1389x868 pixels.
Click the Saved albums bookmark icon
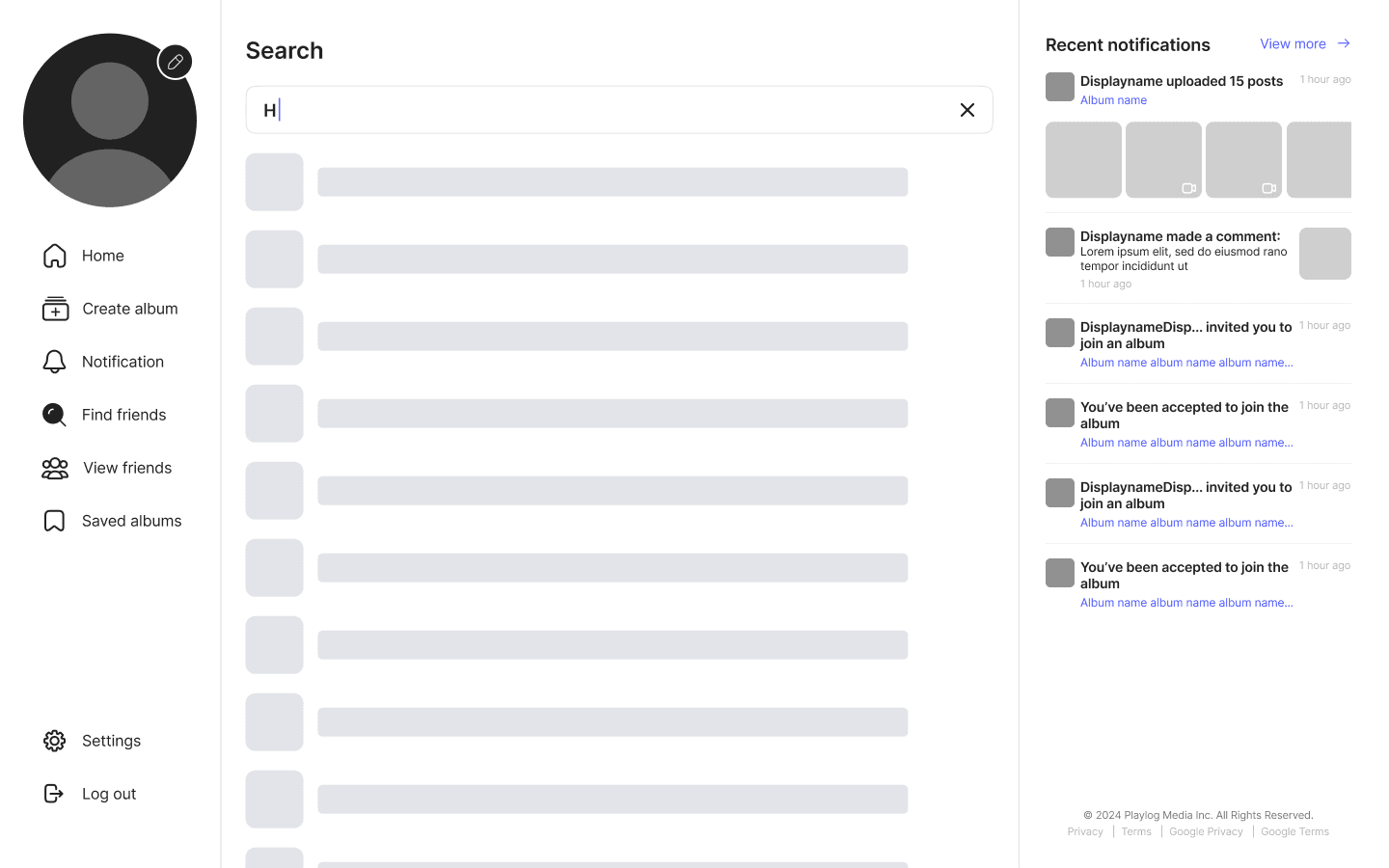55,521
